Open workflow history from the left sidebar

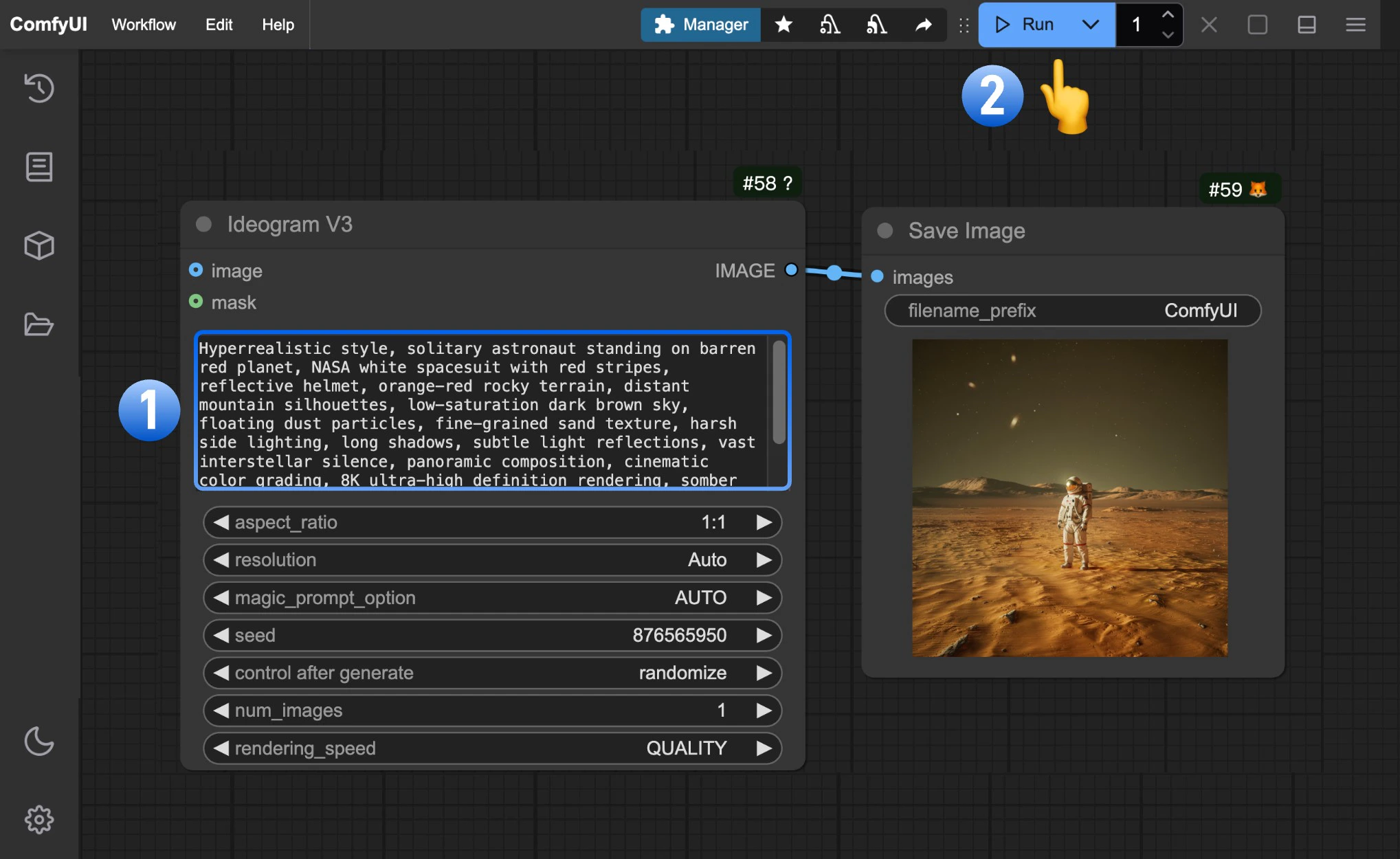(x=38, y=88)
